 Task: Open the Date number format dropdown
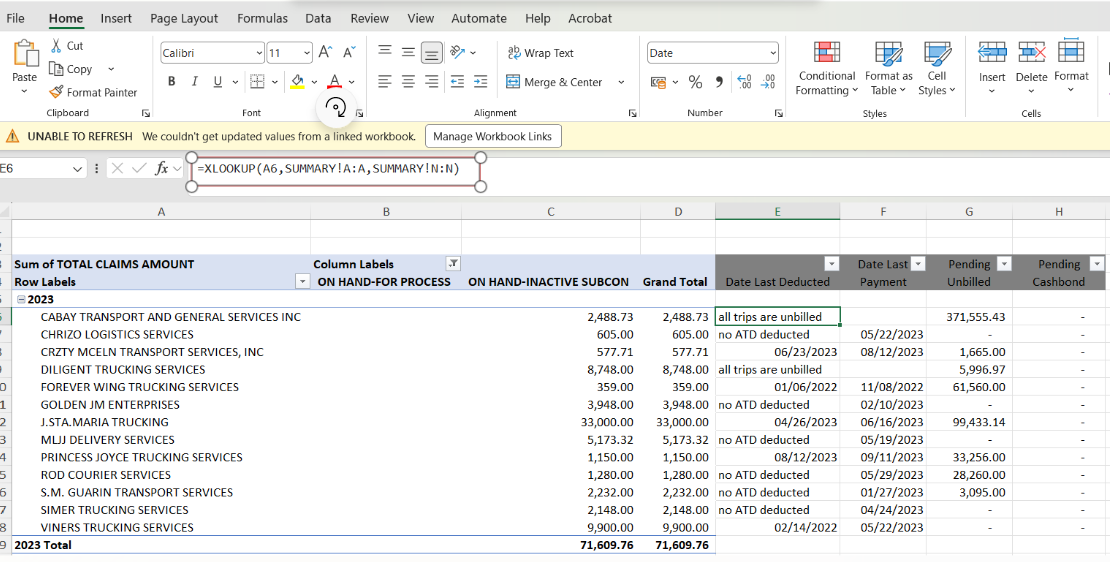click(773, 53)
